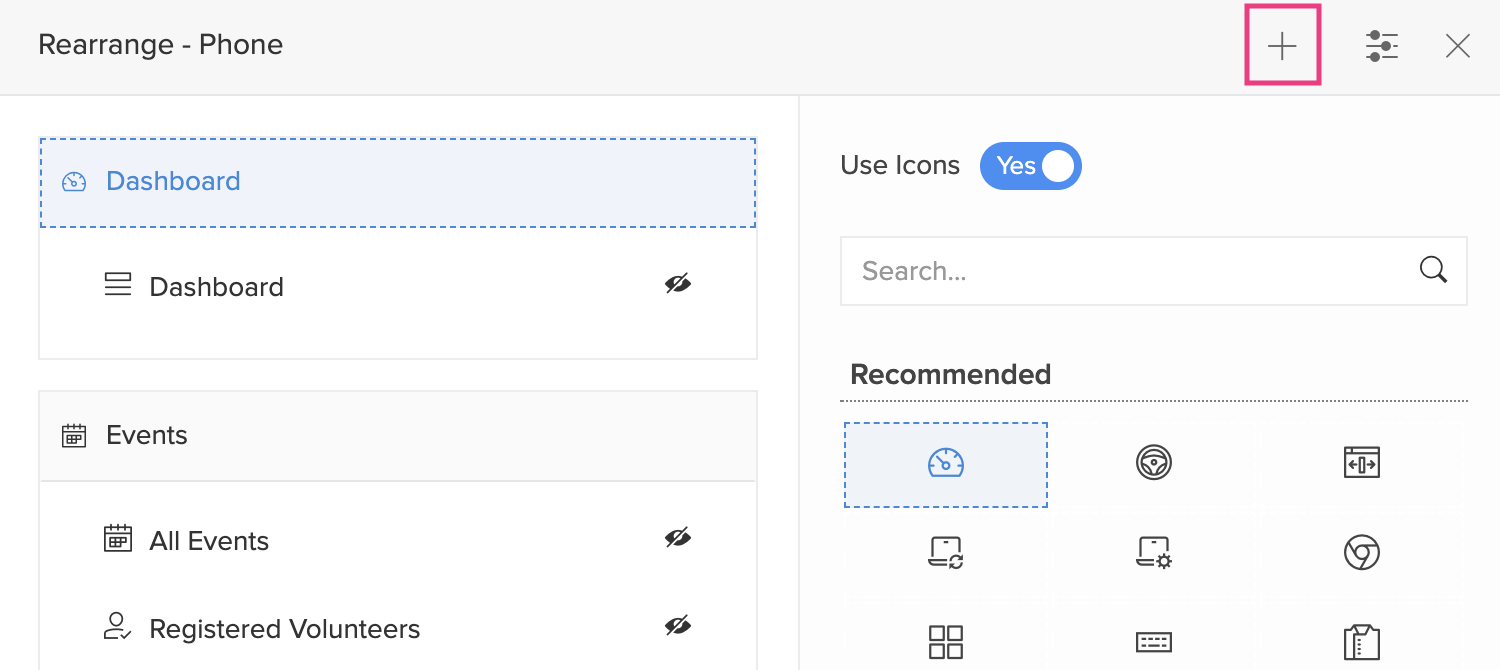
Task: Toggle visibility of Registered Volunteers
Action: pyautogui.click(x=678, y=627)
